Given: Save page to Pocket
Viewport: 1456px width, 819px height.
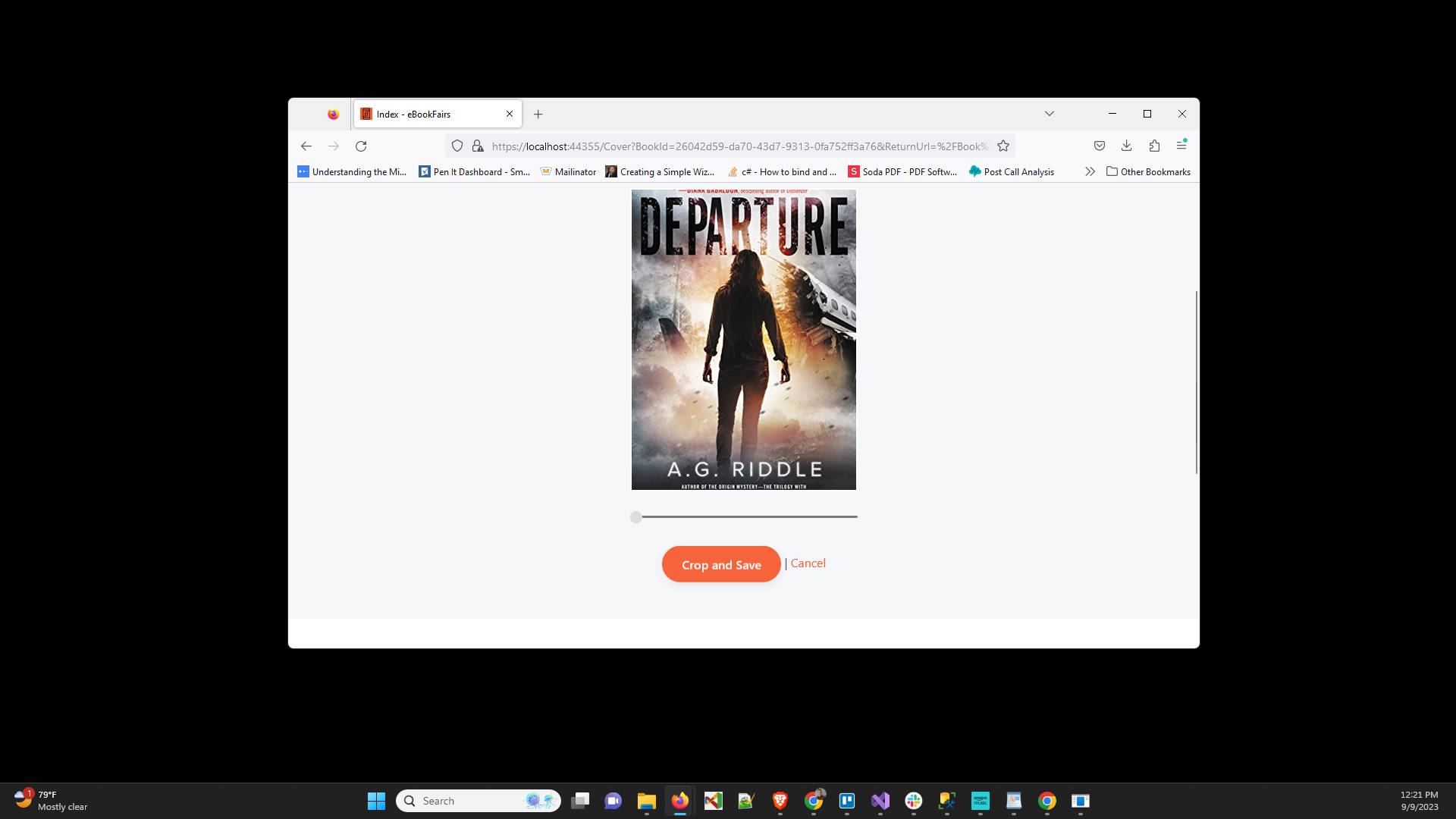Looking at the screenshot, I should tap(1100, 146).
